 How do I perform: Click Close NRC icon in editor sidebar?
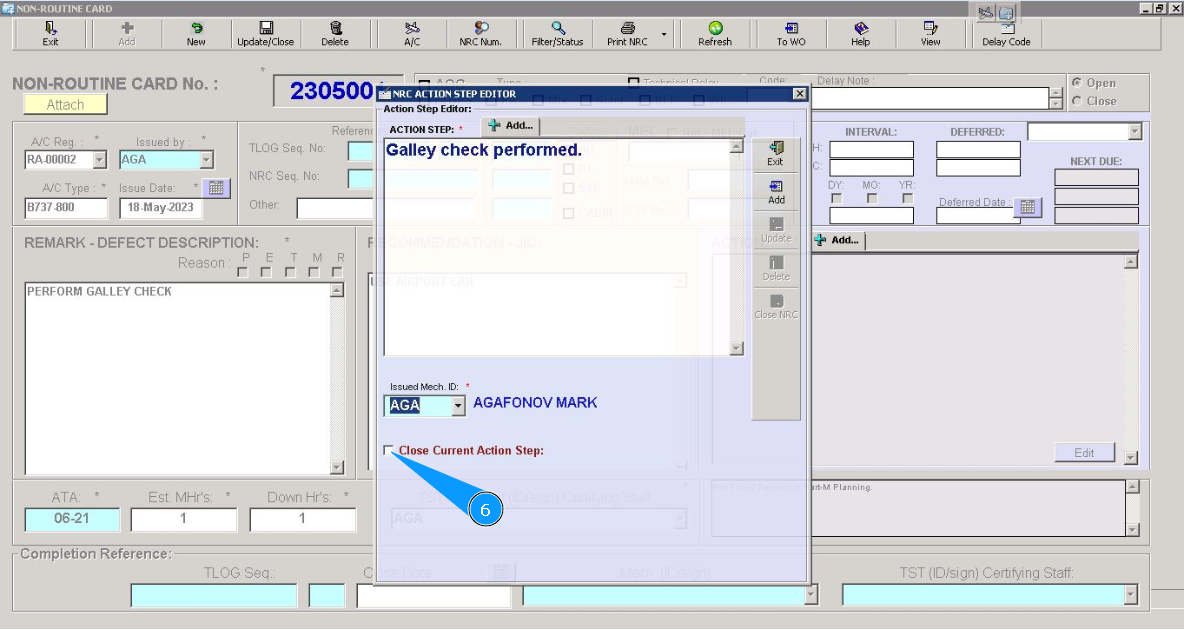pos(776,301)
